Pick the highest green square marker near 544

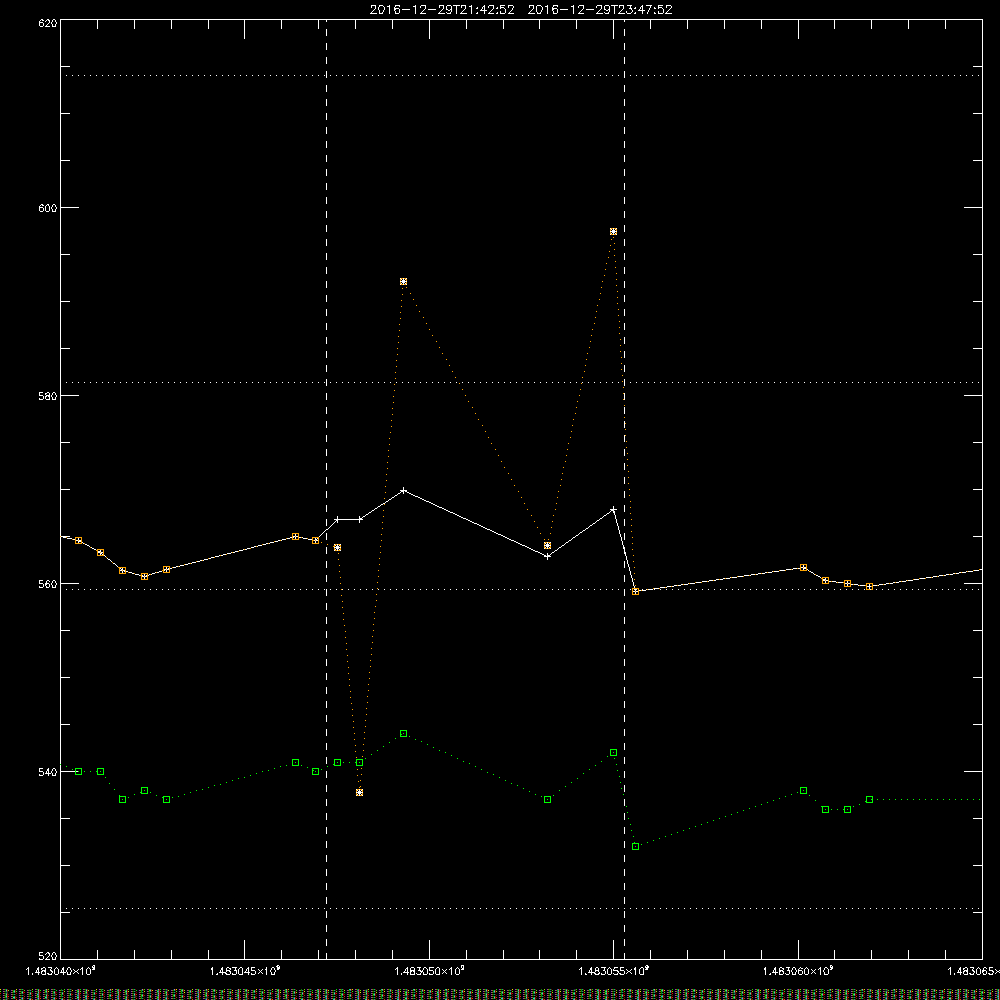pos(404,734)
